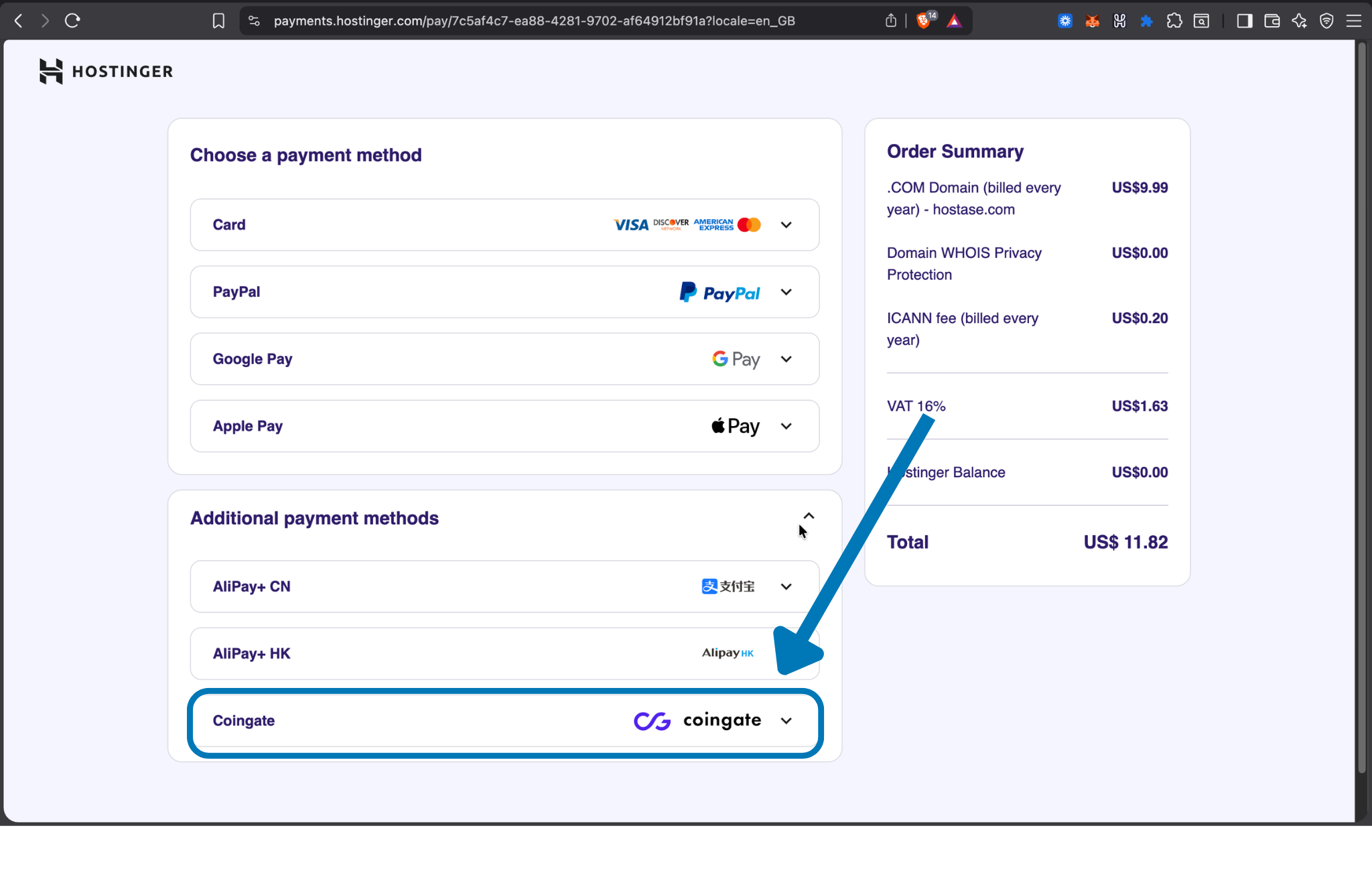Click the Alipay CN logo

click(728, 586)
